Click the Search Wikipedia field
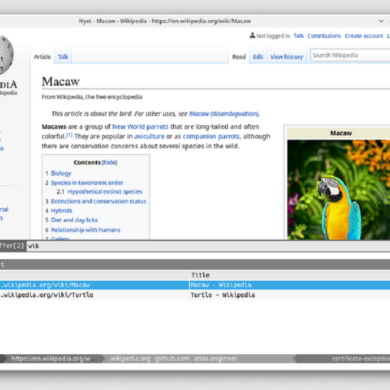 click(350, 55)
